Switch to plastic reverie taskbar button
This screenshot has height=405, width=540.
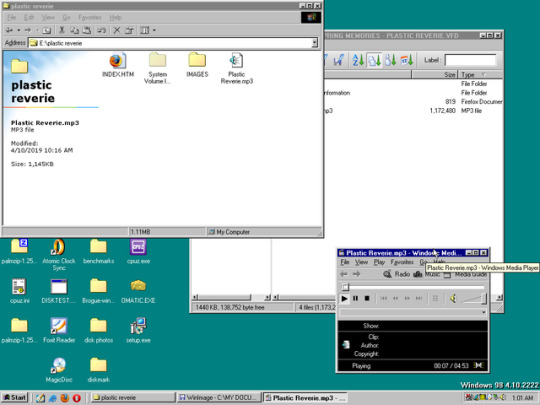coord(132,398)
